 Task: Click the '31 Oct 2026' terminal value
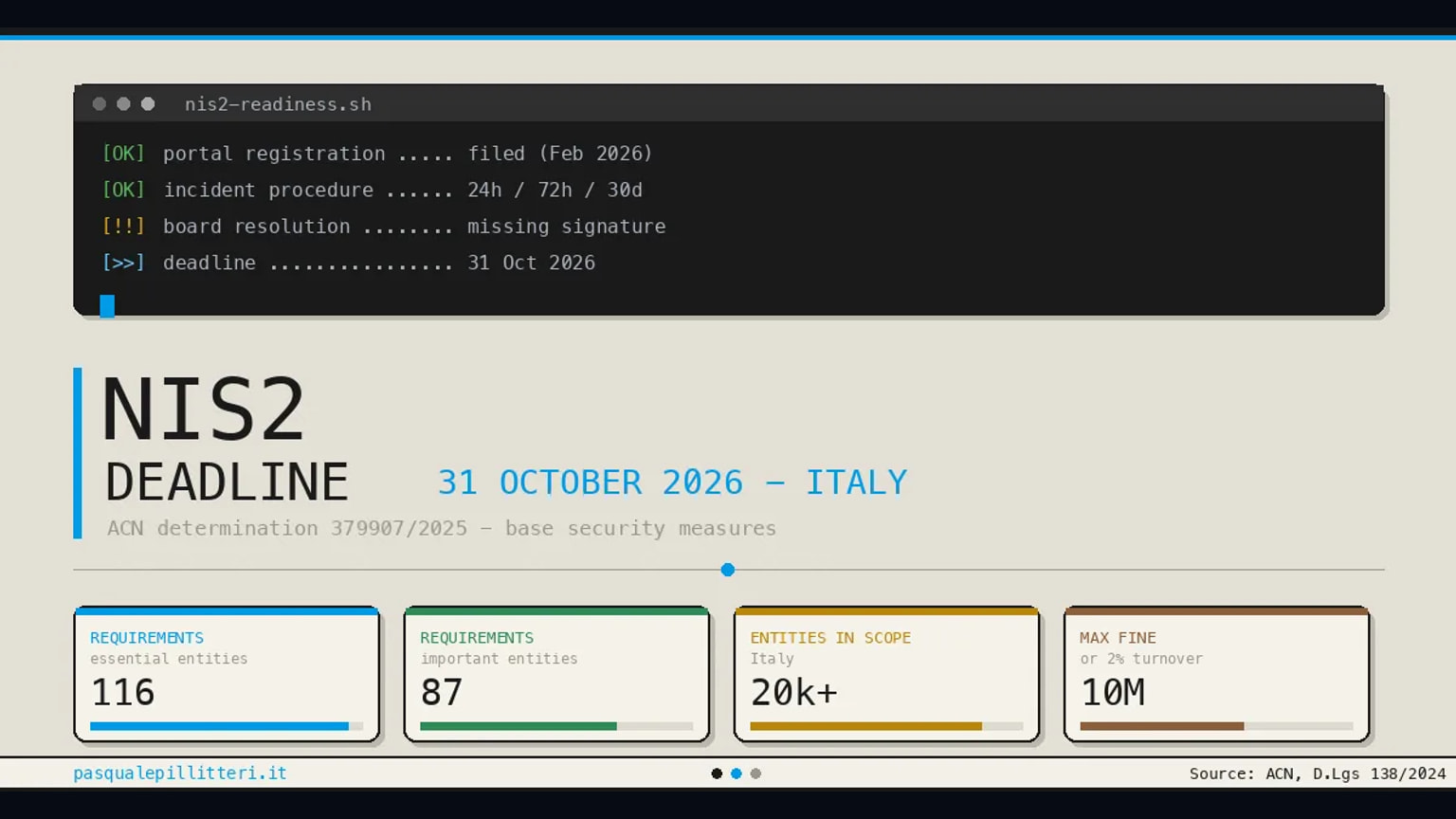531,263
